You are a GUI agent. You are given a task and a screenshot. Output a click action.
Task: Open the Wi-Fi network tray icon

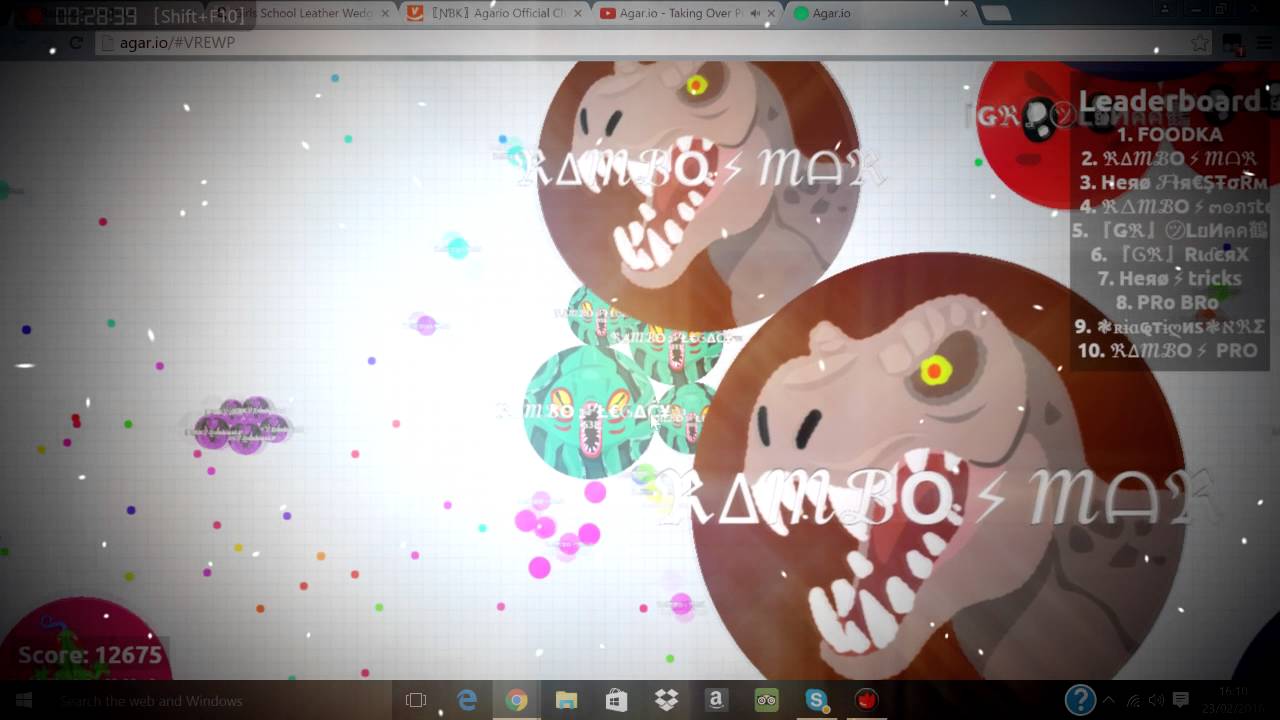tap(1134, 700)
